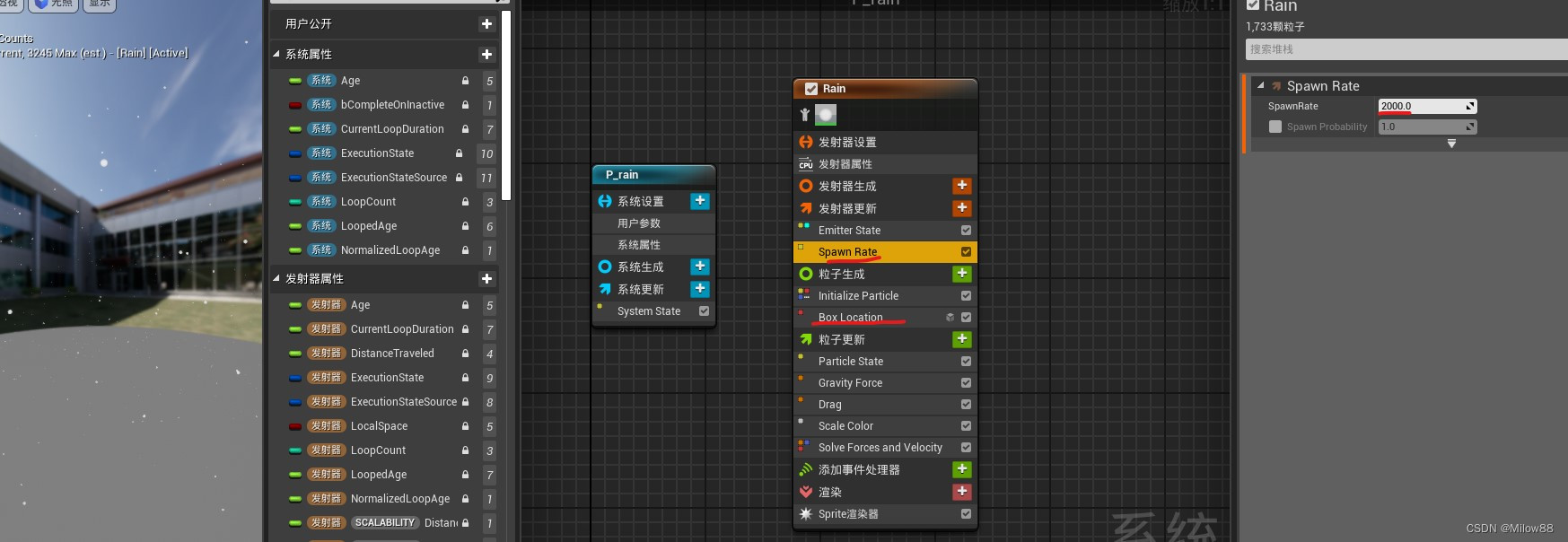This screenshot has height=542, width=1568.
Task: Add a module to 粒子生成 with plus icon
Action: [x=961, y=274]
